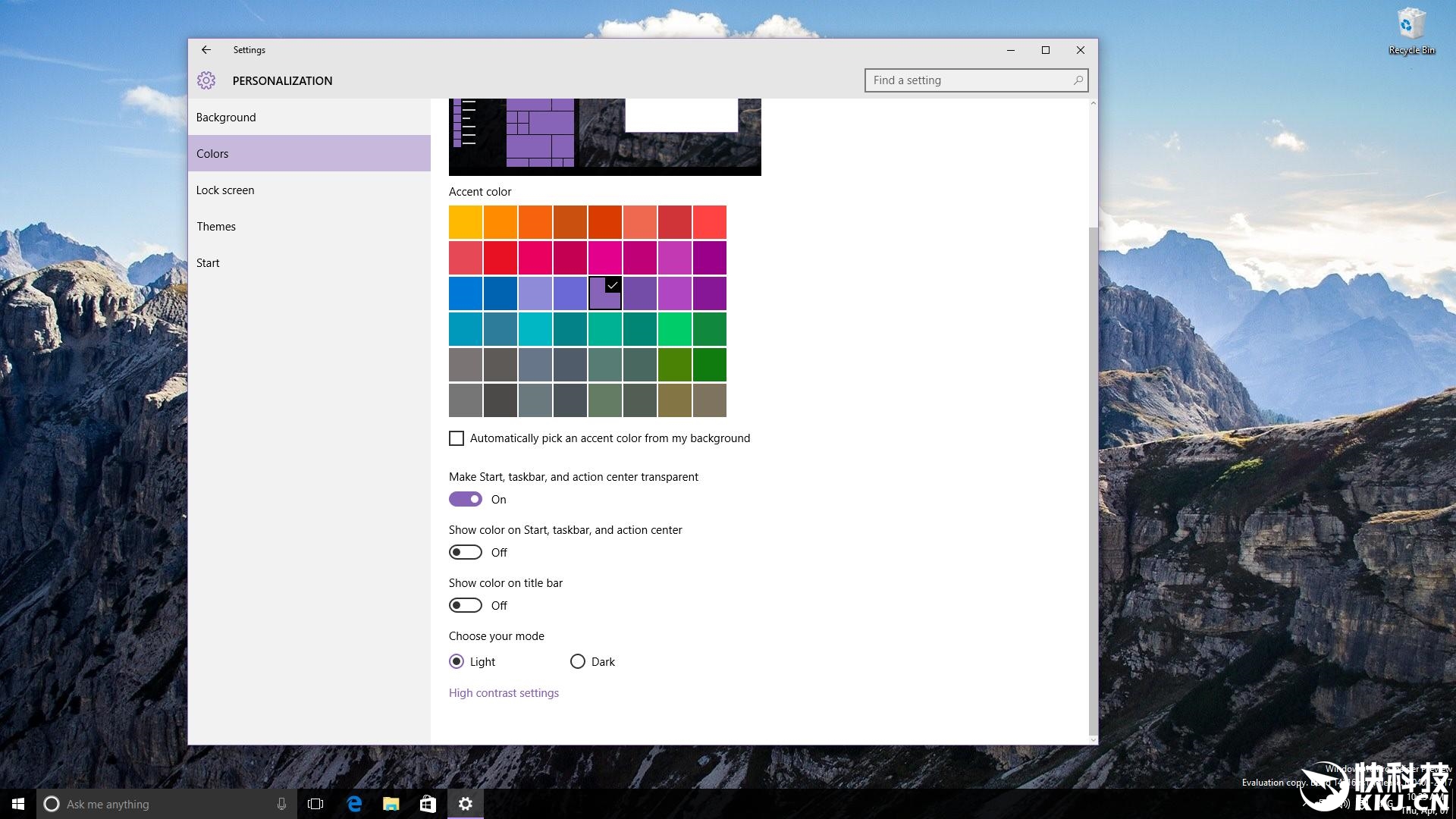Open the Store app on the taskbar
Viewport: 1456px width, 819px height.
point(428,804)
